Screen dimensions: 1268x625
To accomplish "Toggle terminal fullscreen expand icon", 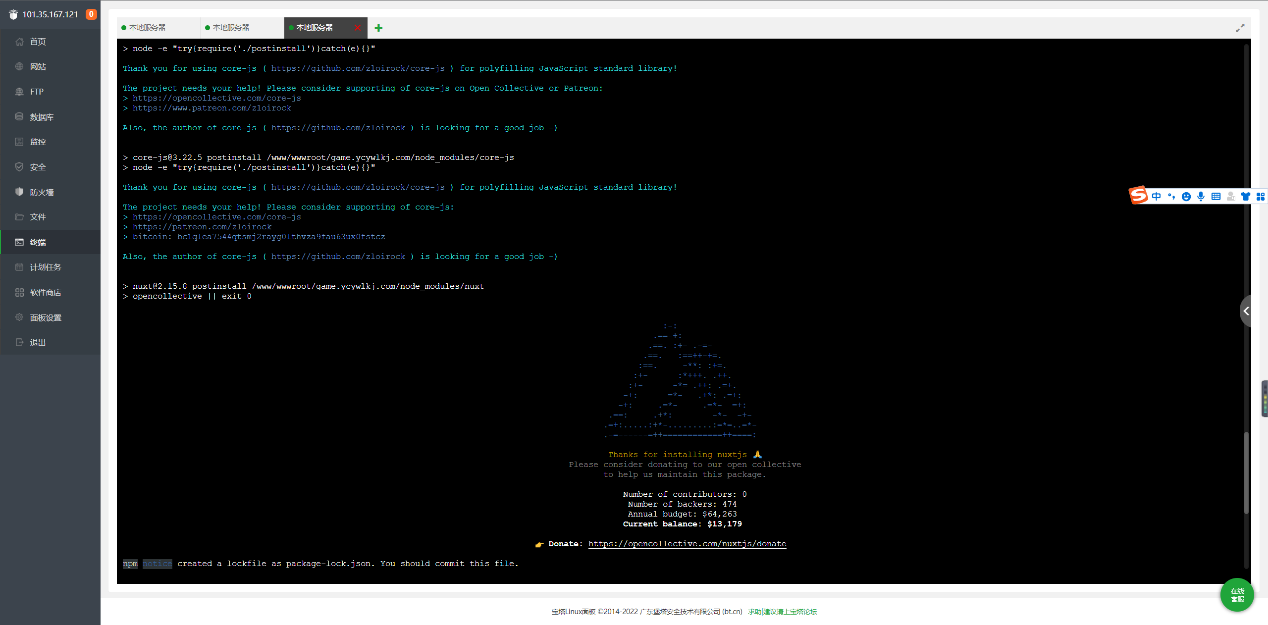I will (x=1240, y=28).
